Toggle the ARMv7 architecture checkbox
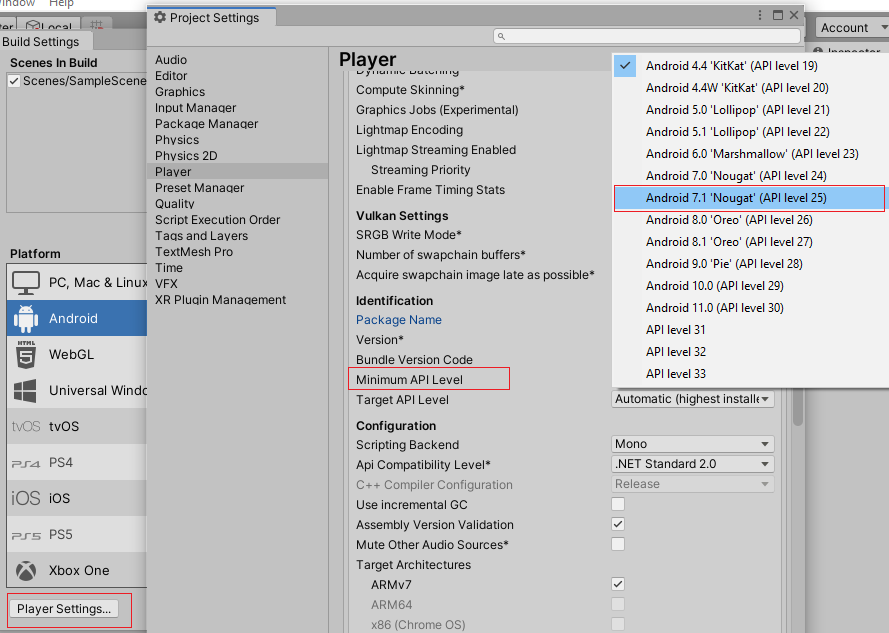889x633 pixels. coord(618,584)
